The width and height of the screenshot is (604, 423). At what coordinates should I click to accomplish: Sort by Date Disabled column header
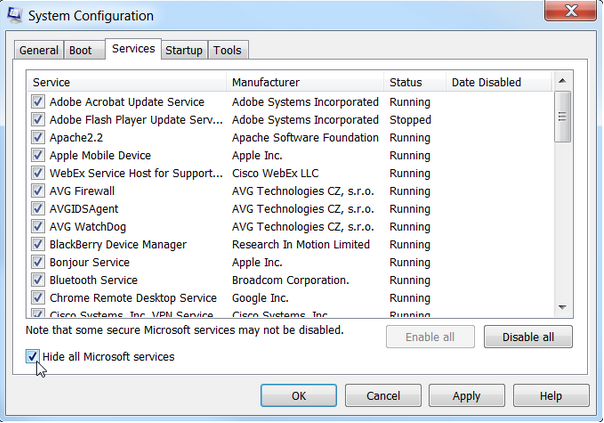click(499, 82)
